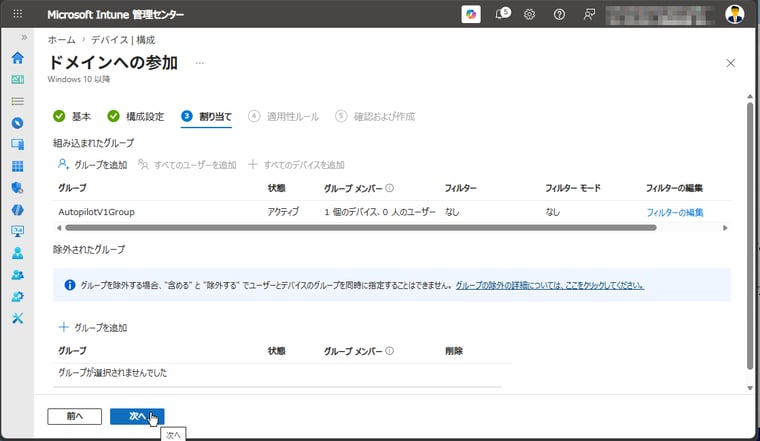Open Reports monitor icon in the sidebar
The width and height of the screenshot is (760, 441).
[17, 231]
